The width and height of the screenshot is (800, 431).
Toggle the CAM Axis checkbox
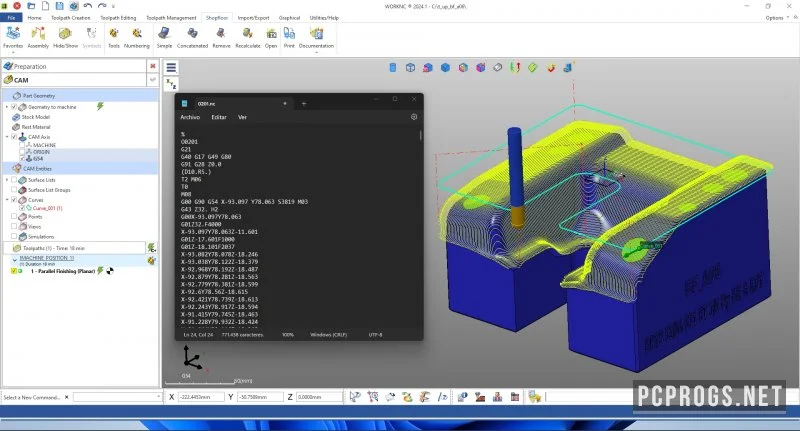(x=14, y=137)
